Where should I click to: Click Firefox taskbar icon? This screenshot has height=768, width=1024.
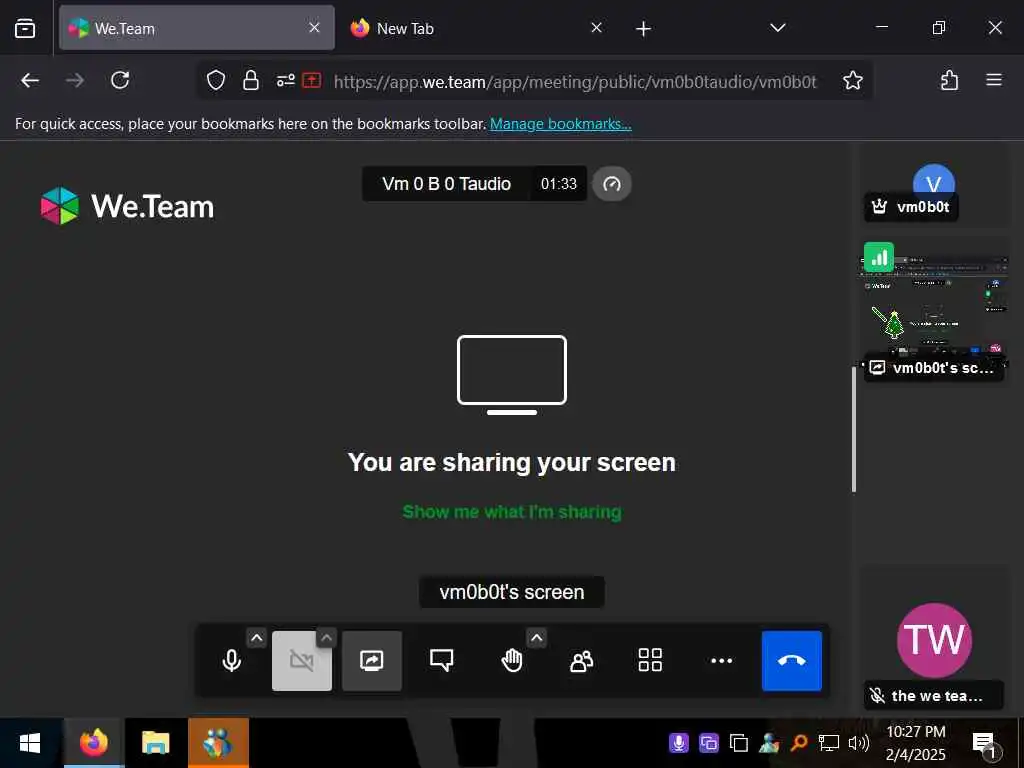coord(93,743)
